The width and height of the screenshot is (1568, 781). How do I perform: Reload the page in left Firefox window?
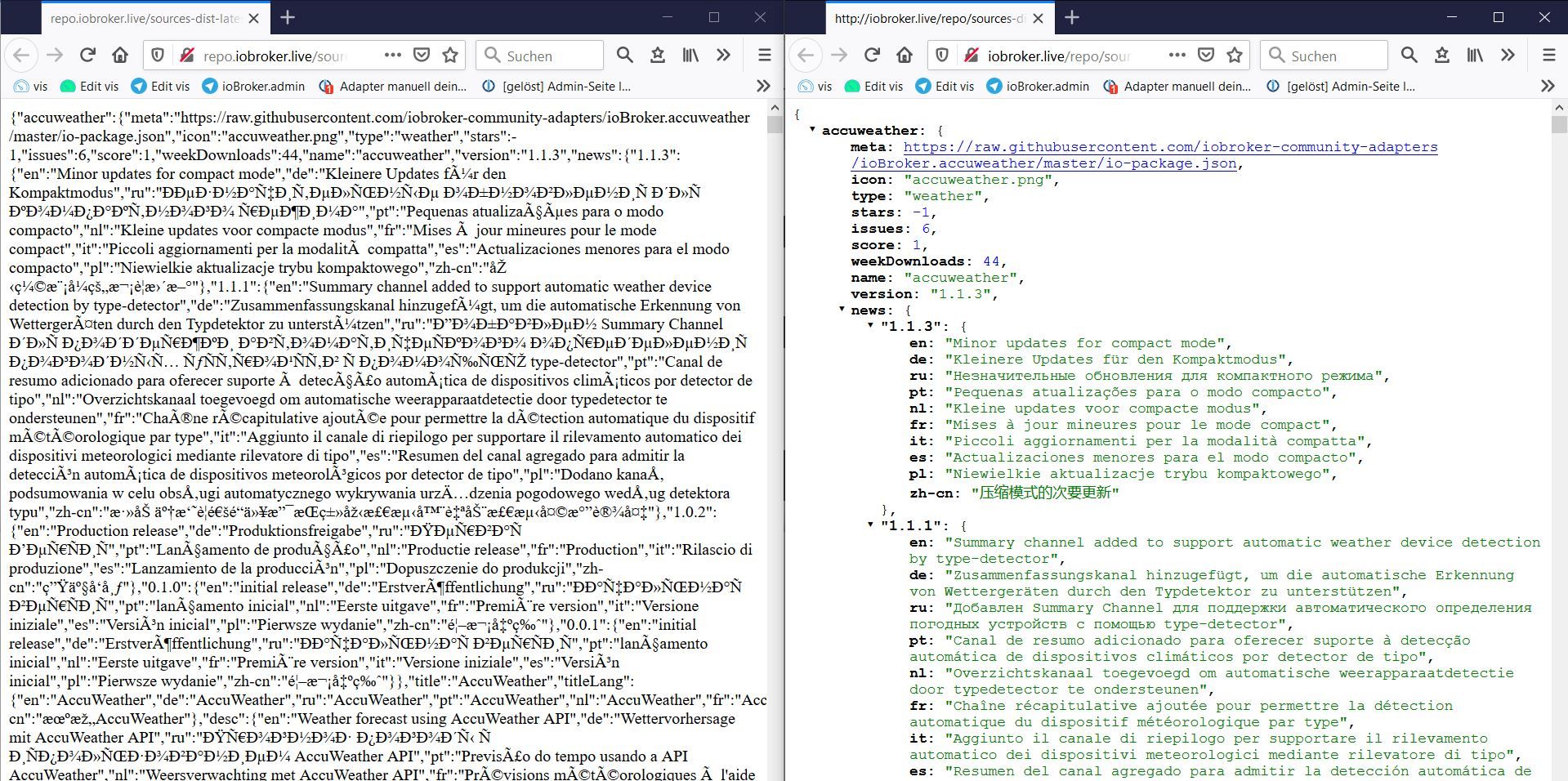coord(87,56)
